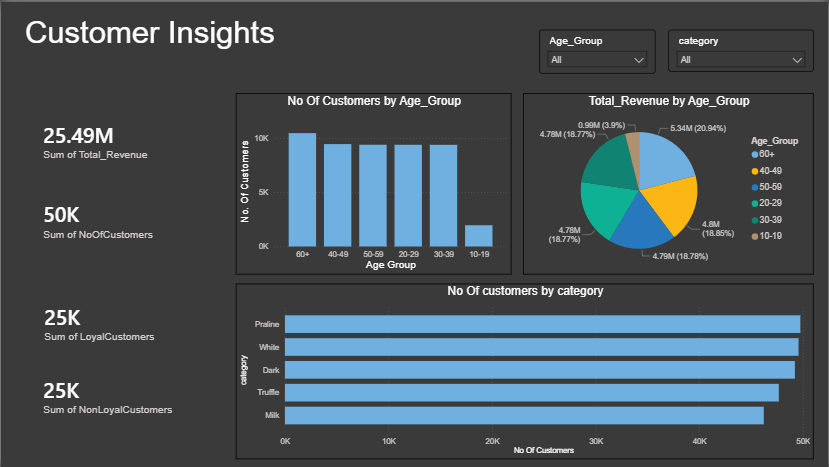Click the 'Total_Revenue by Age_Group' title

[x=669, y=101]
